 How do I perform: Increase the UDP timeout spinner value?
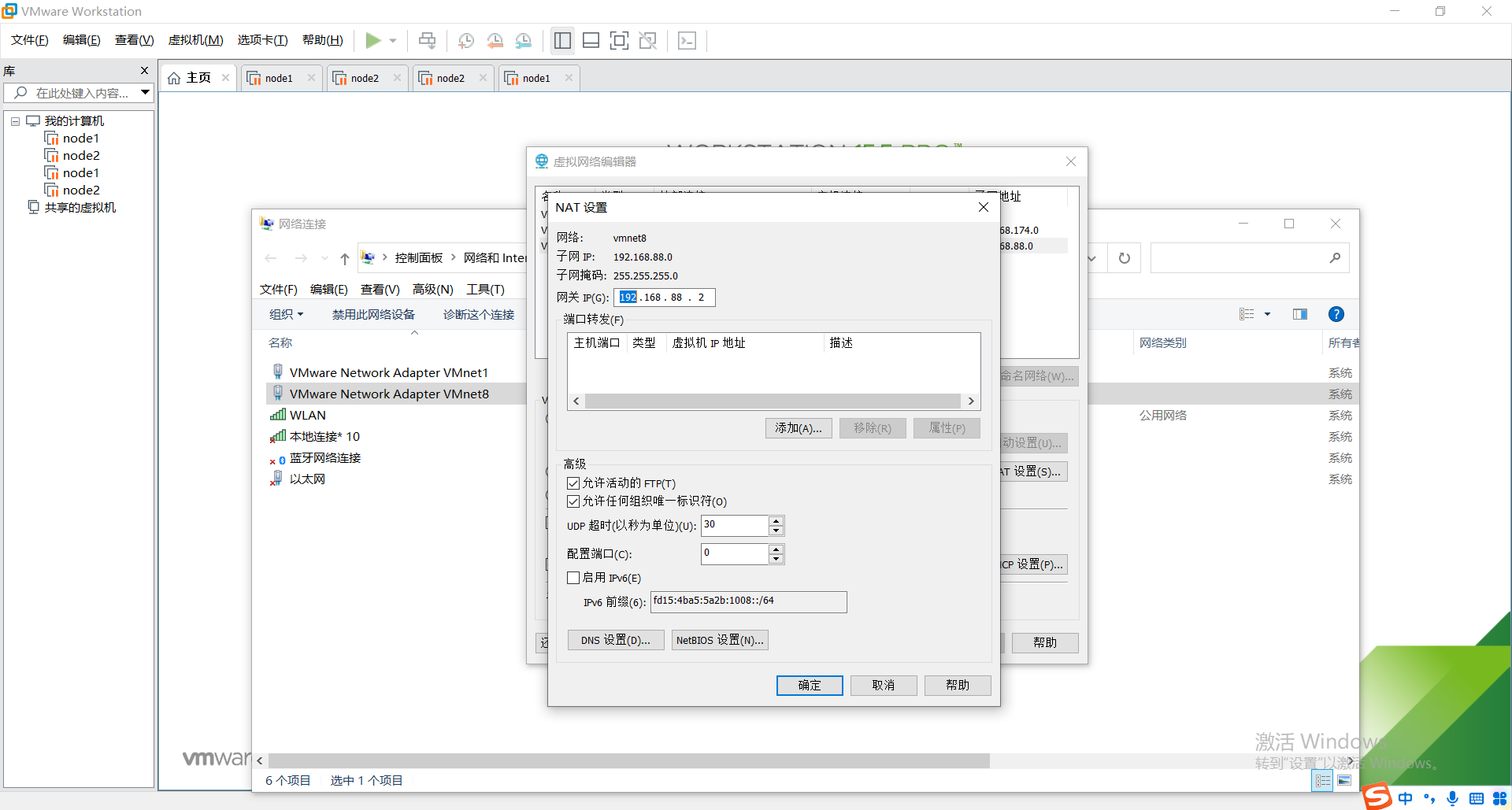776,520
